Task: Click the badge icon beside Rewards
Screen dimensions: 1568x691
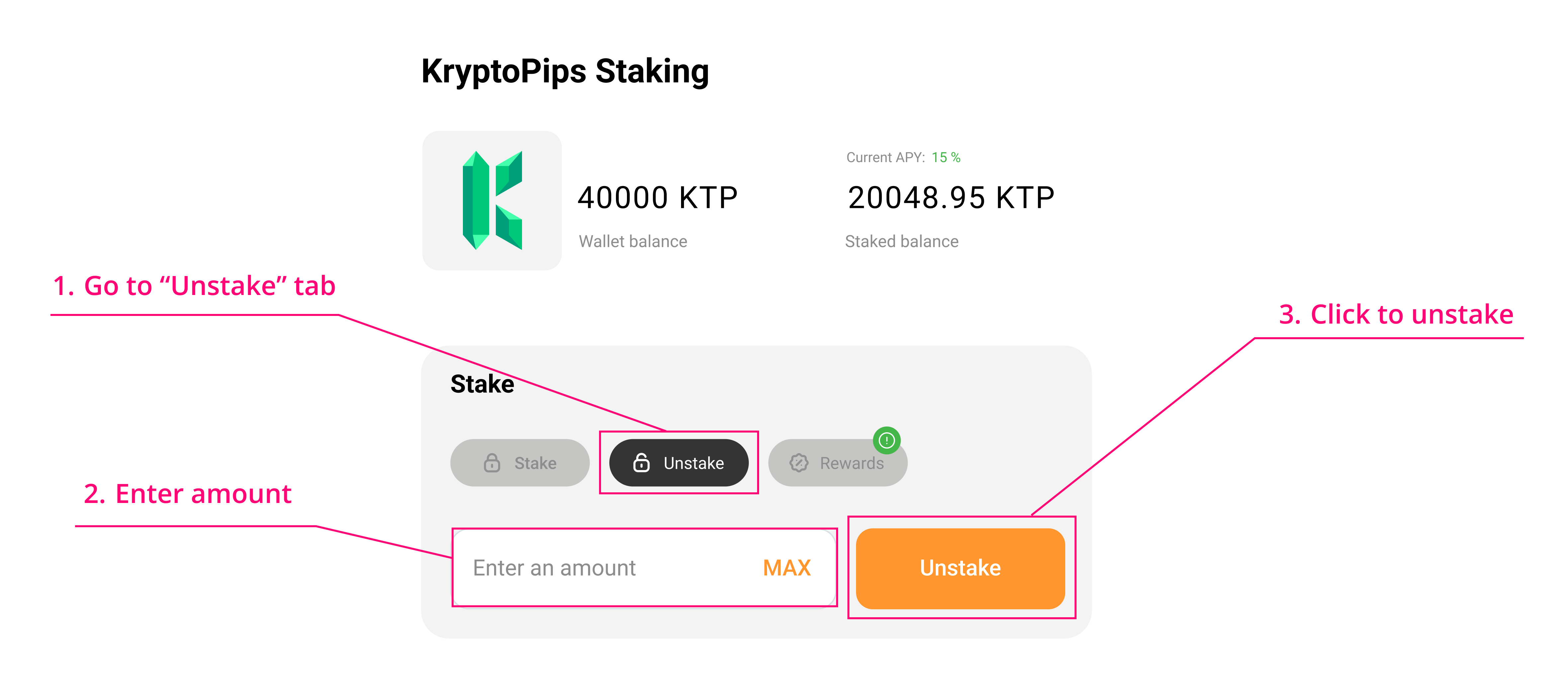Action: click(x=799, y=463)
